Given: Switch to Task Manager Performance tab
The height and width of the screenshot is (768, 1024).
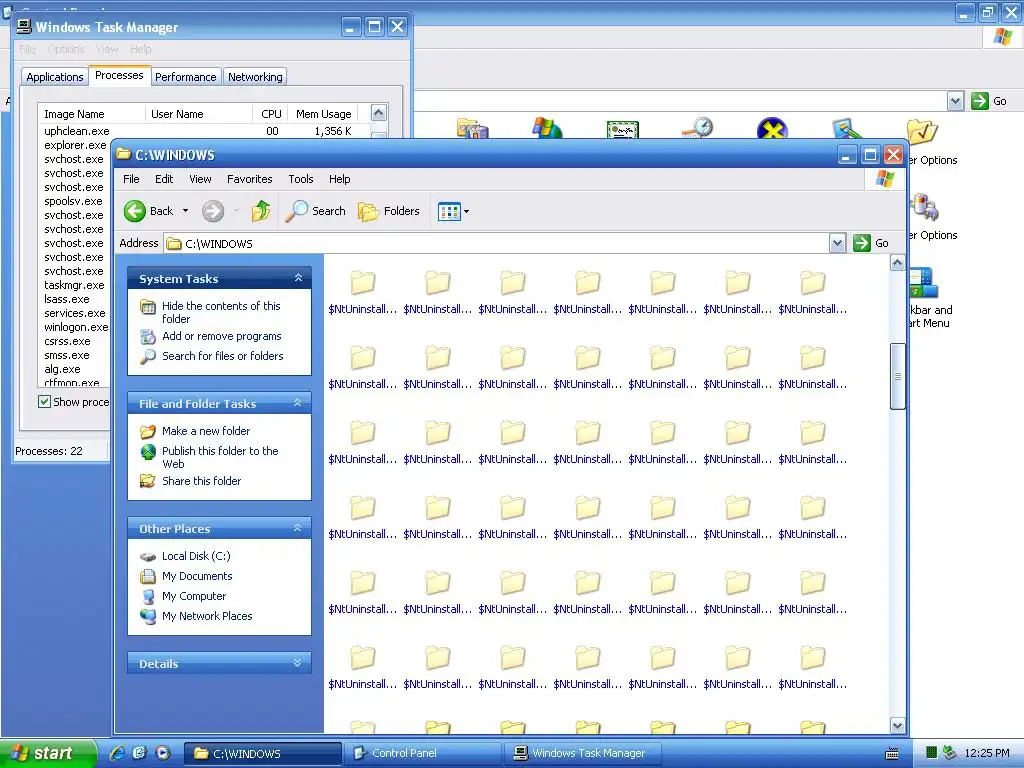Looking at the screenshot, I should (185, 77).
